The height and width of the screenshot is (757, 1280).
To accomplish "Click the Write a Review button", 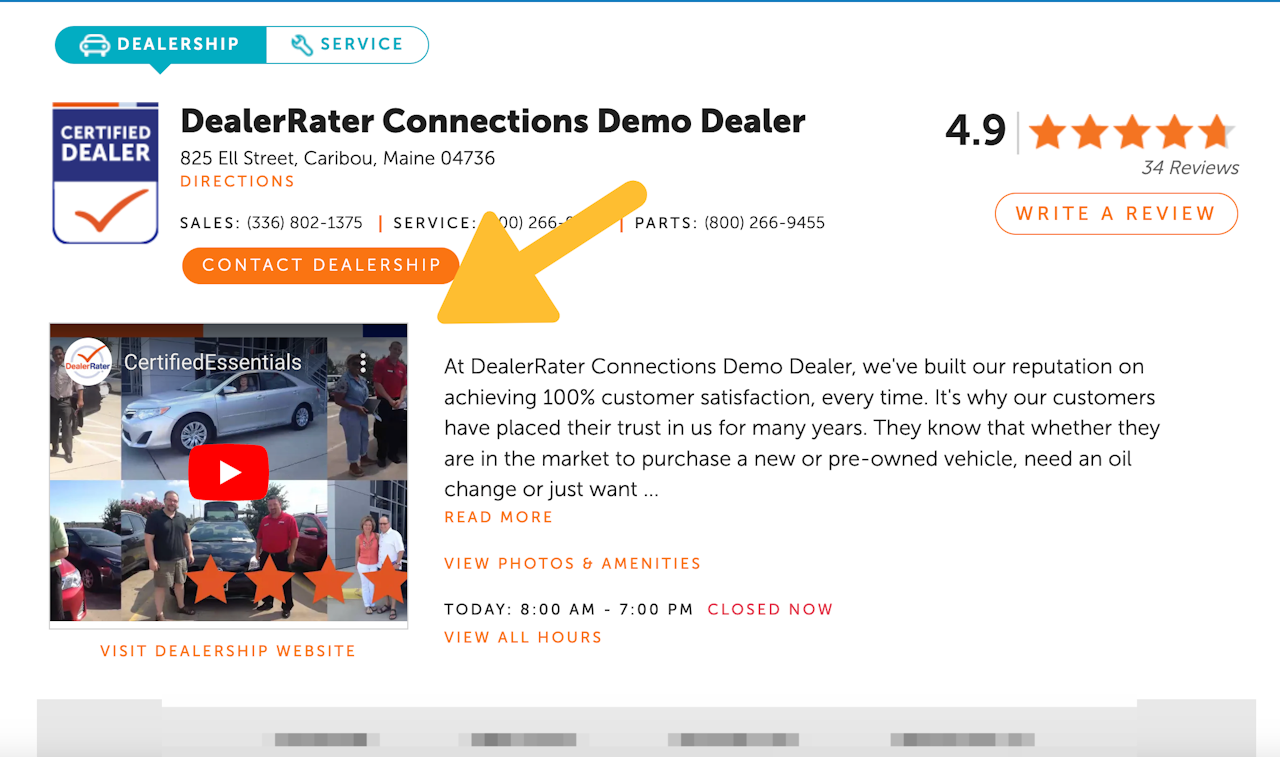I will pyautogui.click(x=1116, y=214).
